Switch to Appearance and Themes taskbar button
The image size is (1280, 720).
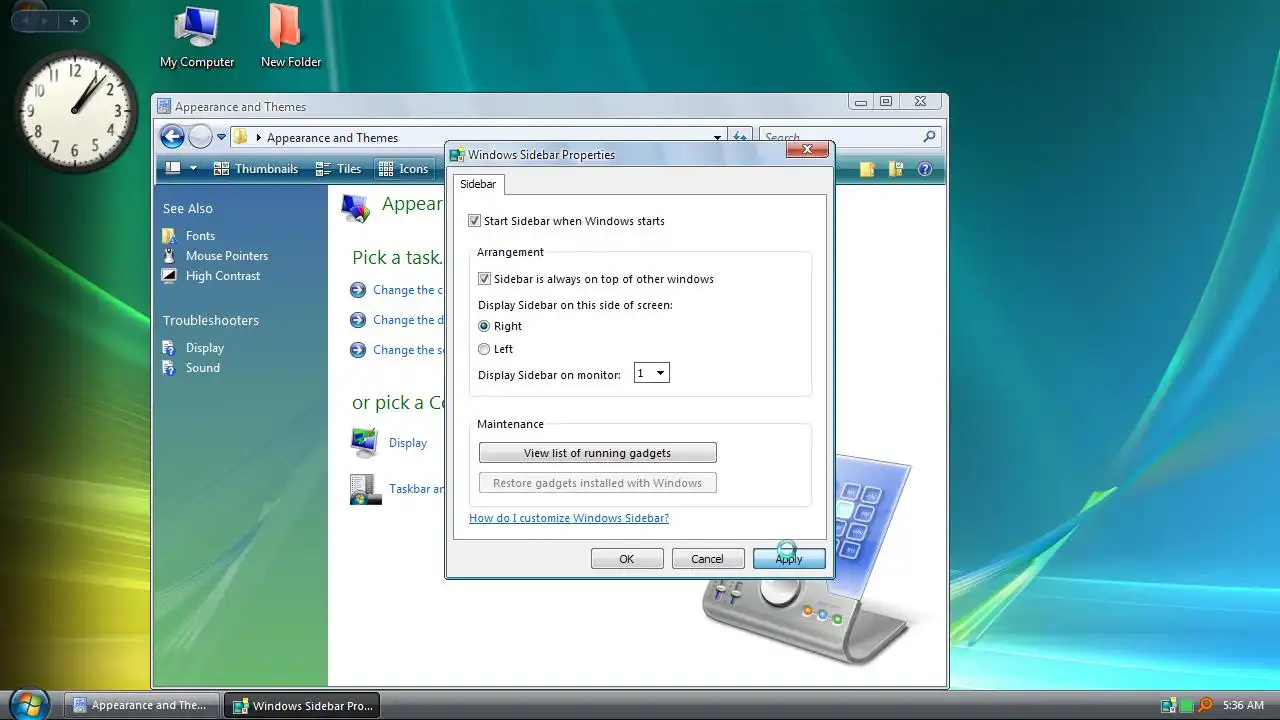click(x=140, y=705)
